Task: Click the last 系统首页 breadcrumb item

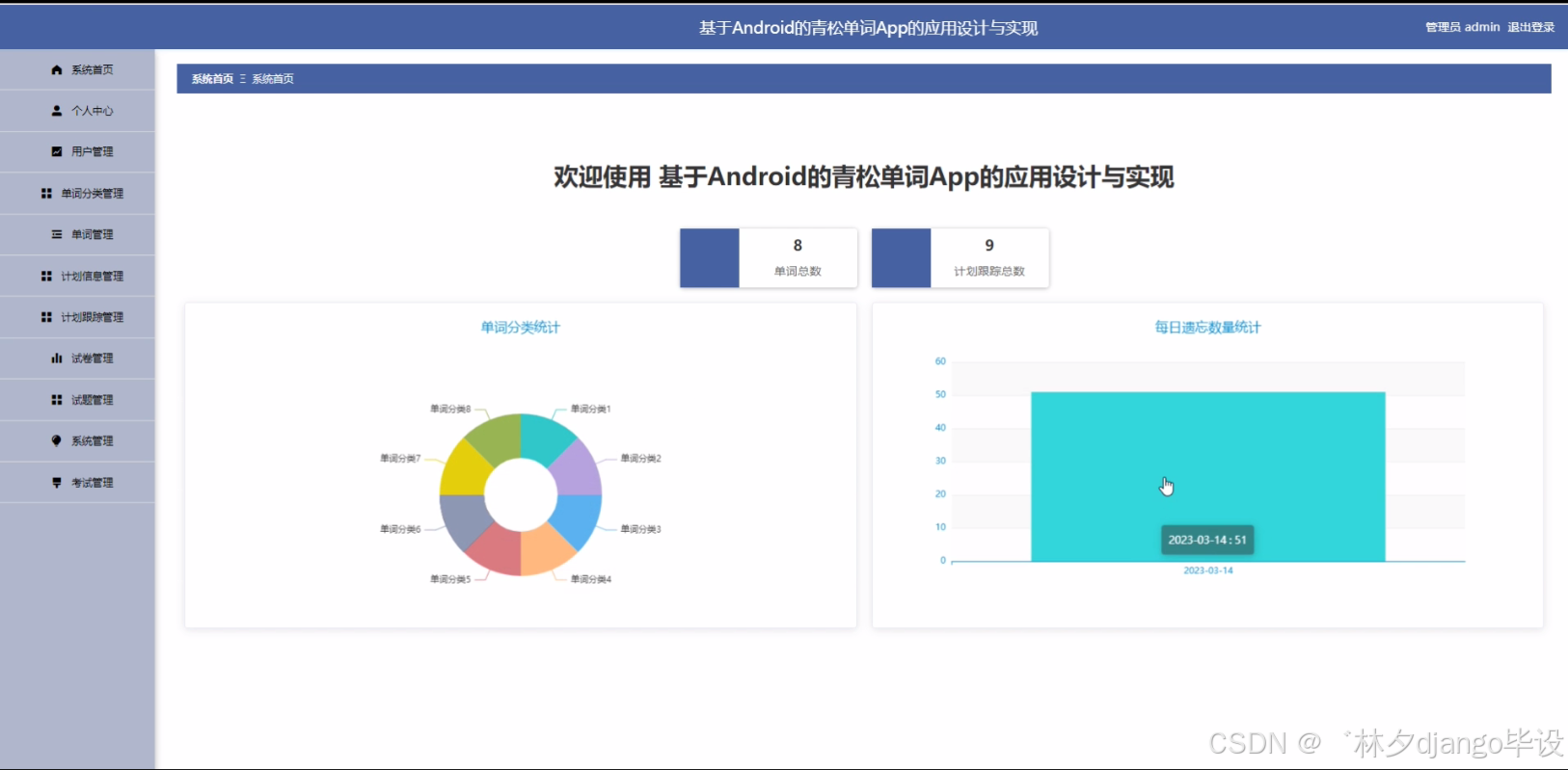Action: click(273, 79)
